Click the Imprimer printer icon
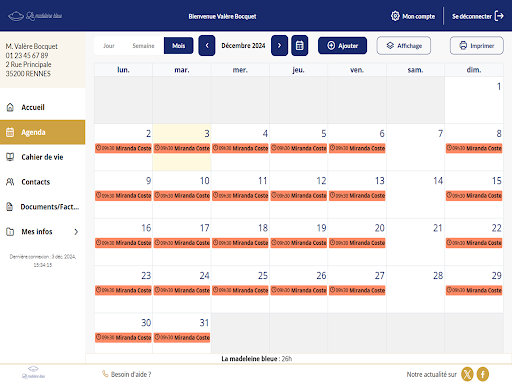This screenshot has width=512, height=384. (463, 45)
